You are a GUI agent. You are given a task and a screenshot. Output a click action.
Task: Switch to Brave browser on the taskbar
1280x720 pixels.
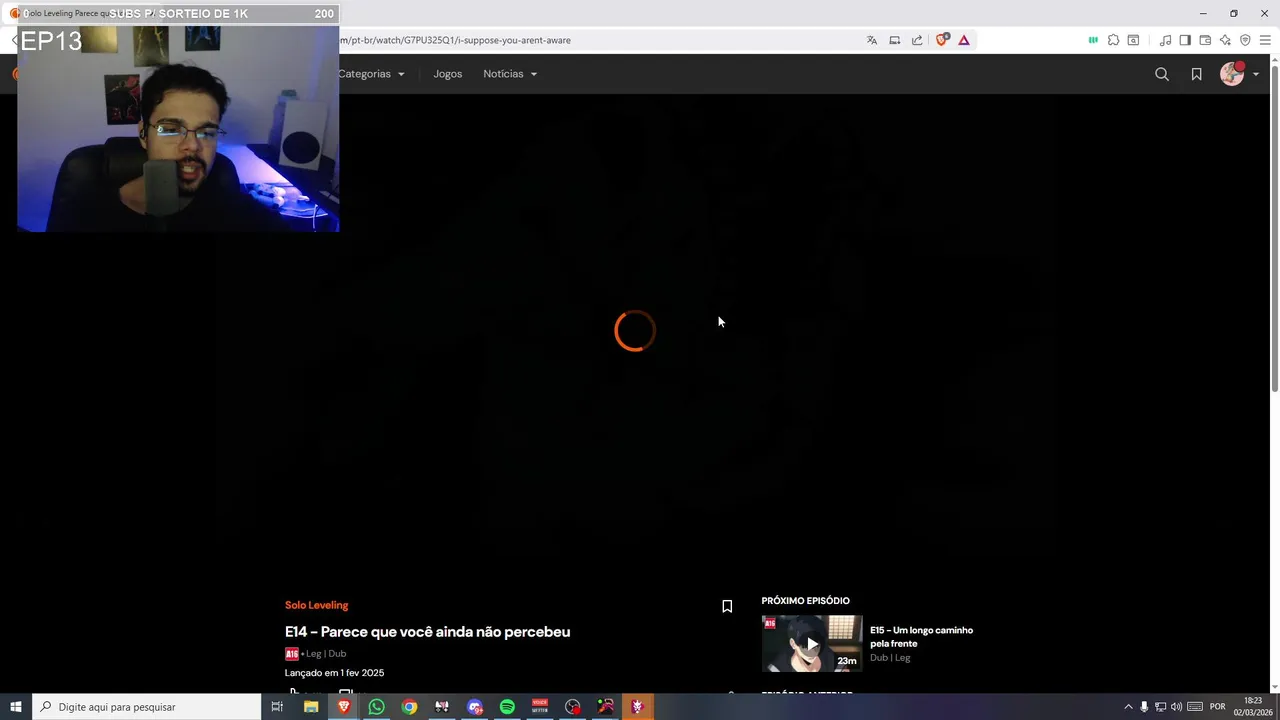point(343,707)
